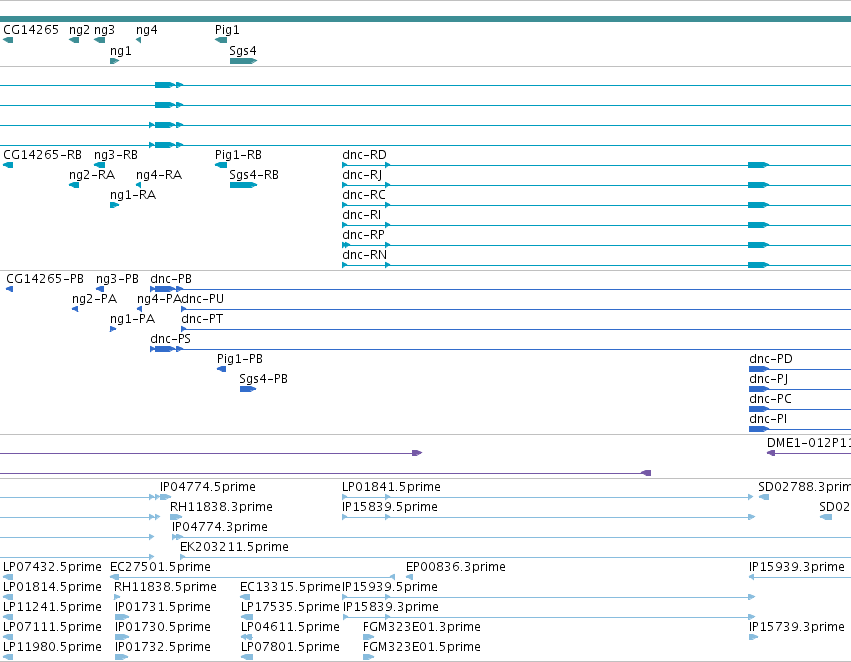
Task: Click the ng2 gene label
Action: 79,30
